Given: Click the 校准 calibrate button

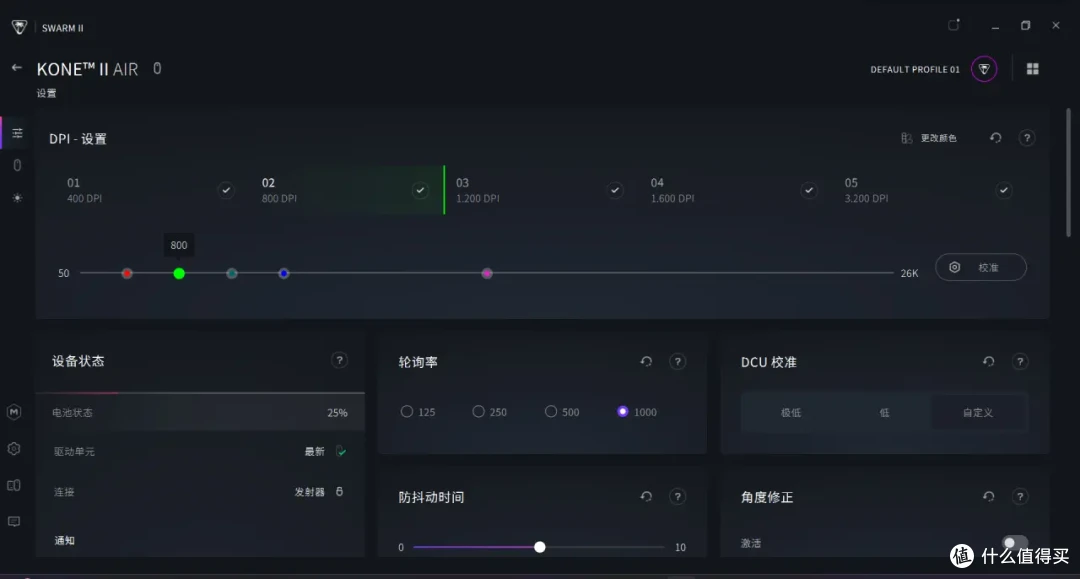Looking at the screenshot, I should pos(981,267).
